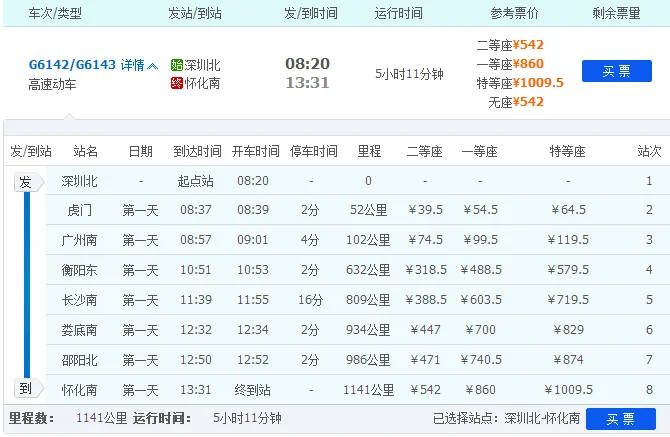
Task: Select the 长沙南 station row name
Action: pyautogui.click(x=79, y=300)
